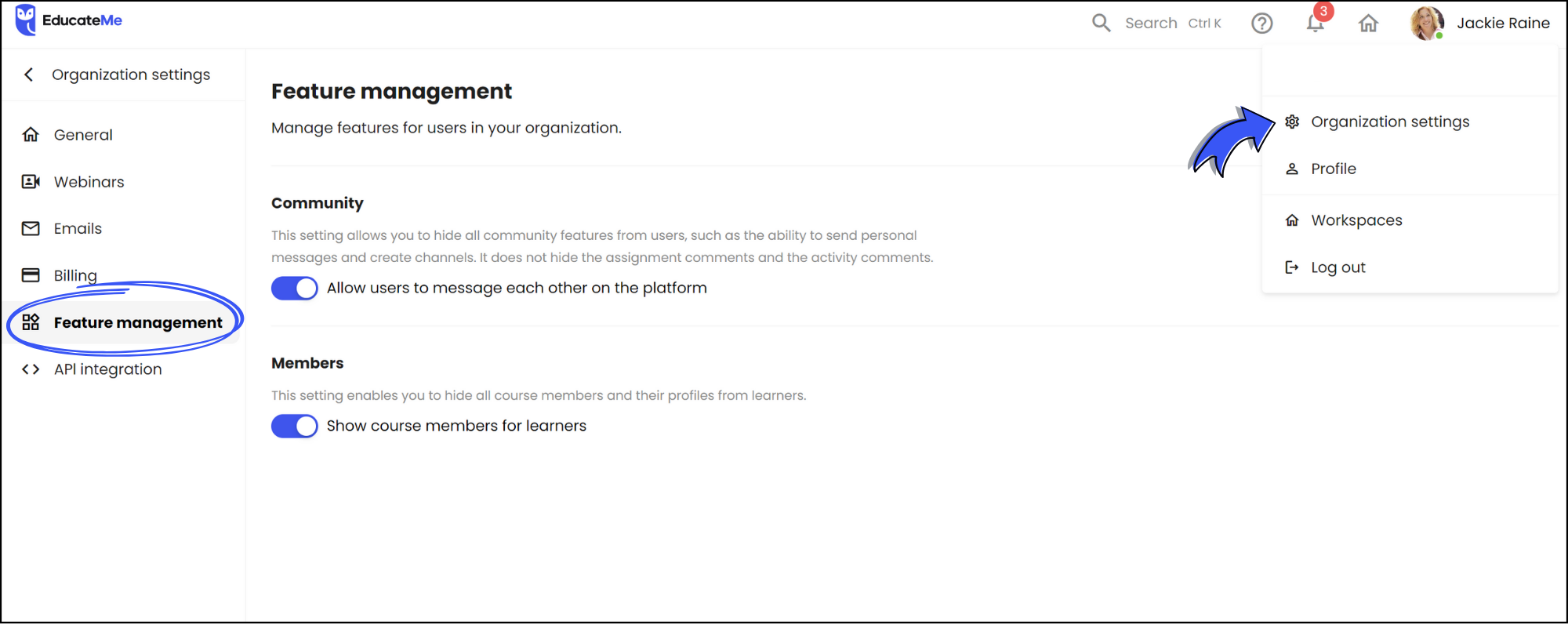The width and height of the screenshot is (1568, 625).
Task: Click the notification count badge 3
Action: point(1324,11)
